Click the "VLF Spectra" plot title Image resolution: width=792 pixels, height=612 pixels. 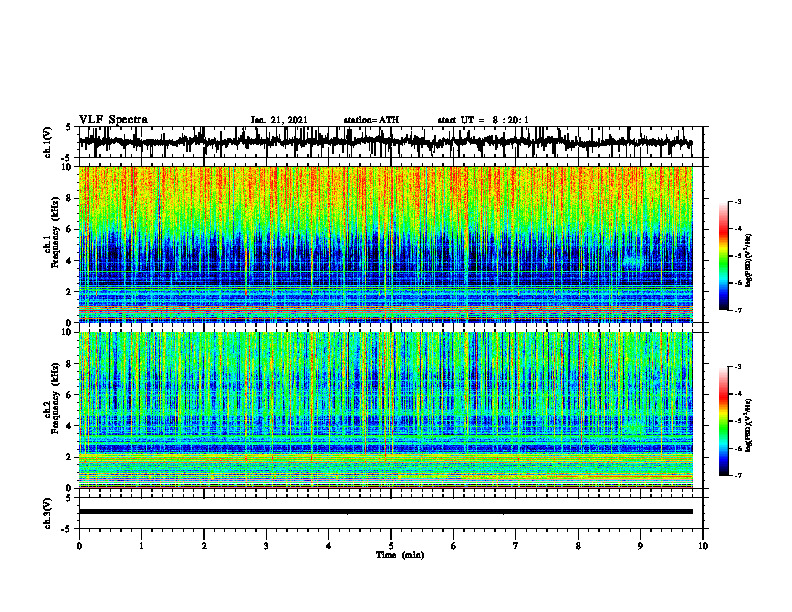113,120
